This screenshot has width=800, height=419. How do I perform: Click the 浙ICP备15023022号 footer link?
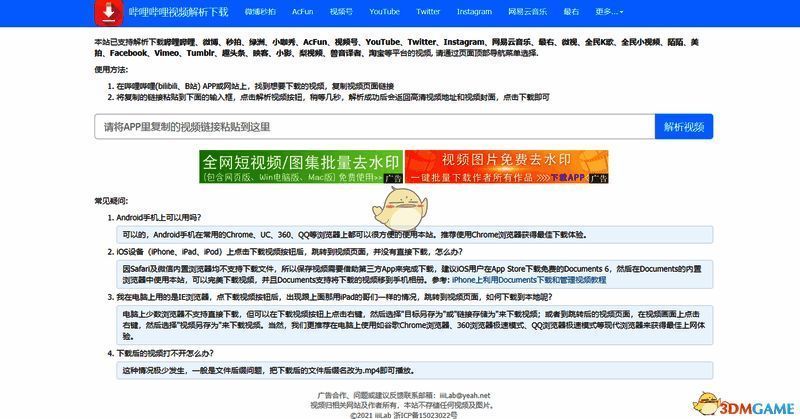click(430, 413)
